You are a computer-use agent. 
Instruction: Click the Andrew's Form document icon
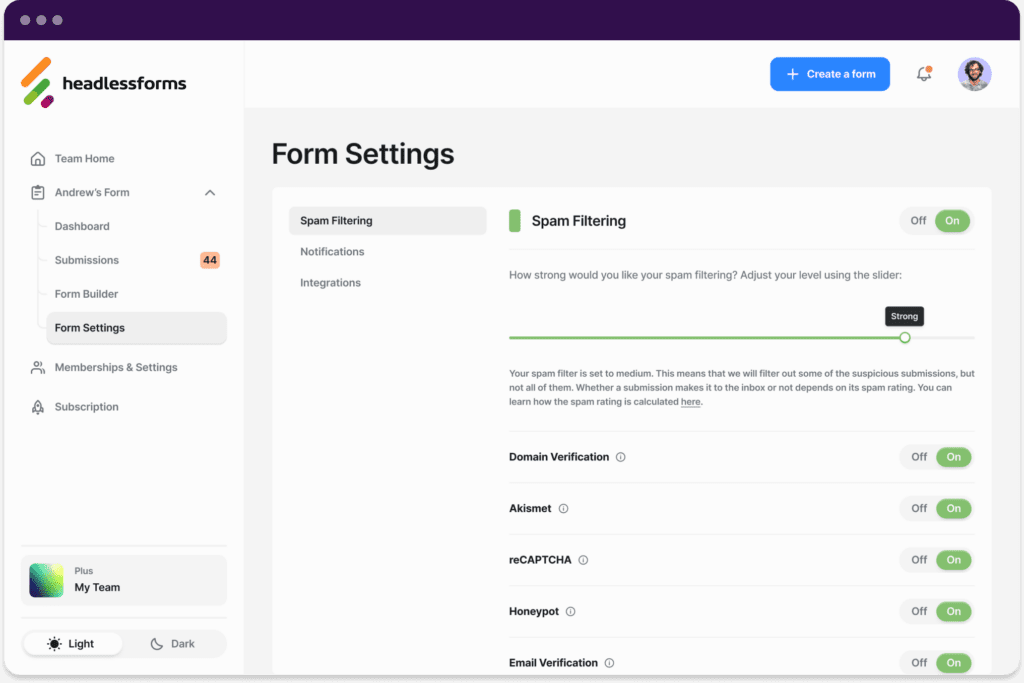[x=37, y=192]
